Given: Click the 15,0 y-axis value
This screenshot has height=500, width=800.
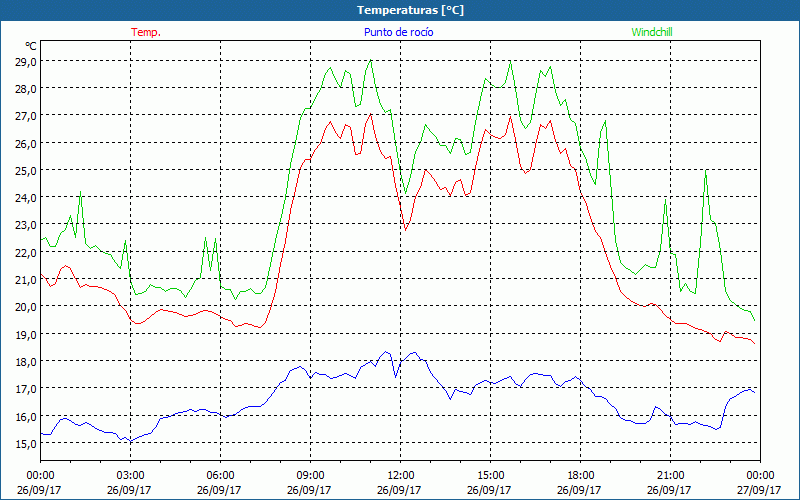Looking at the screenshot, I should [25, 443].
